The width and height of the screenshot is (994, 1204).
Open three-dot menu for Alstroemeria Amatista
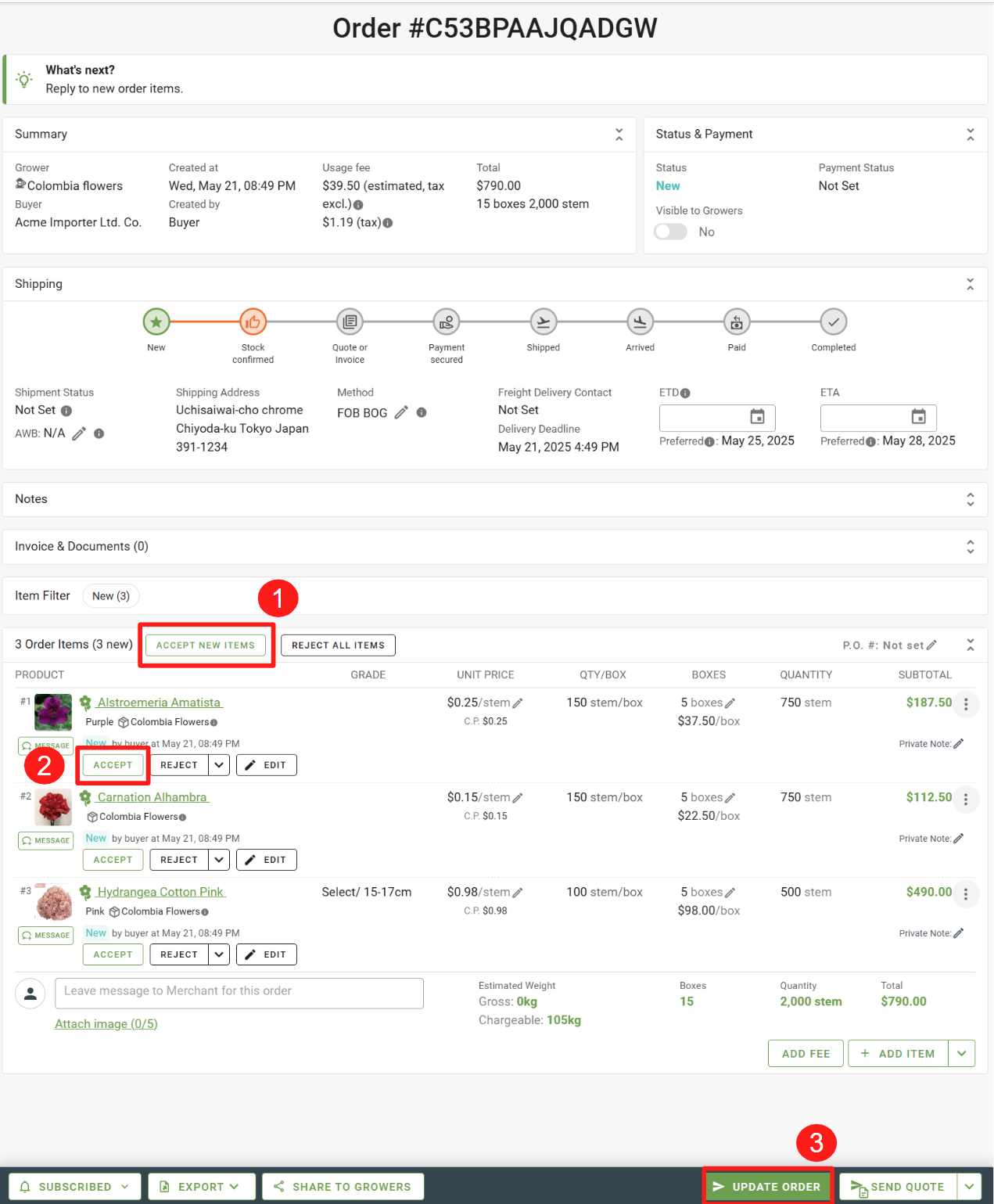click(x=966, y=704)
